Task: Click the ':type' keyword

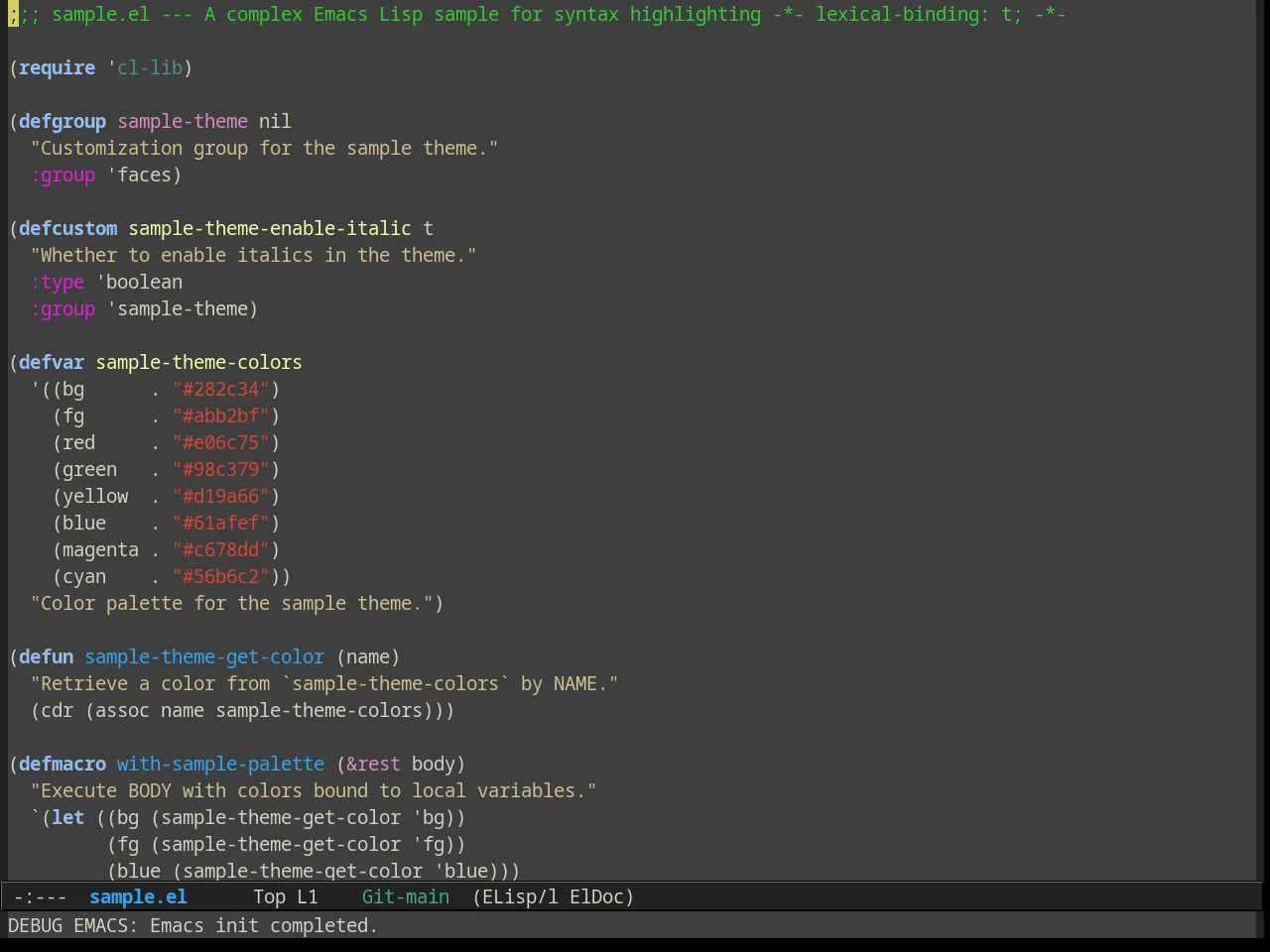Action: pos(58,282)
